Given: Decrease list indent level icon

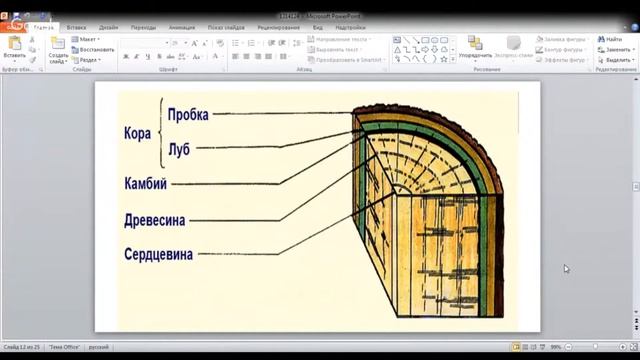Looking at the screenshot, I should coord(271,43).
